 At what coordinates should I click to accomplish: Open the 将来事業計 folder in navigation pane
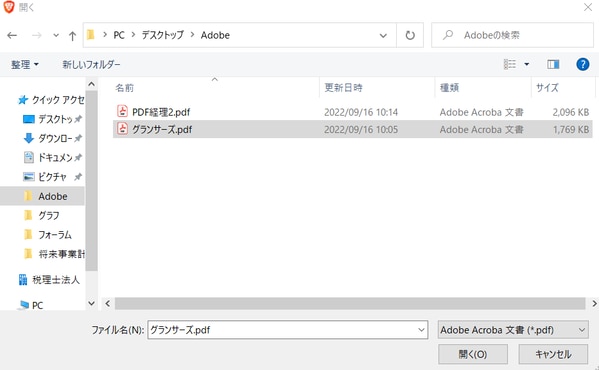pos(61,254)
